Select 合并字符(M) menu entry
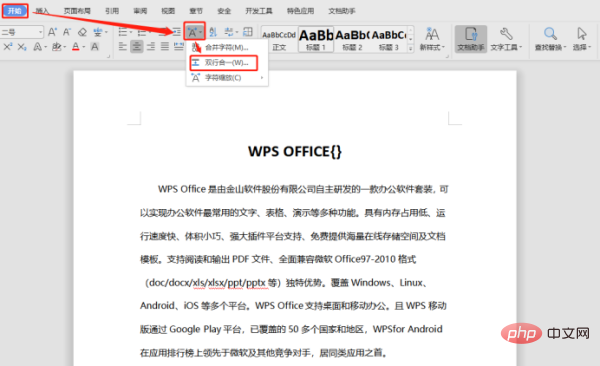The image size is (600, 366). (x=227, y=47)
